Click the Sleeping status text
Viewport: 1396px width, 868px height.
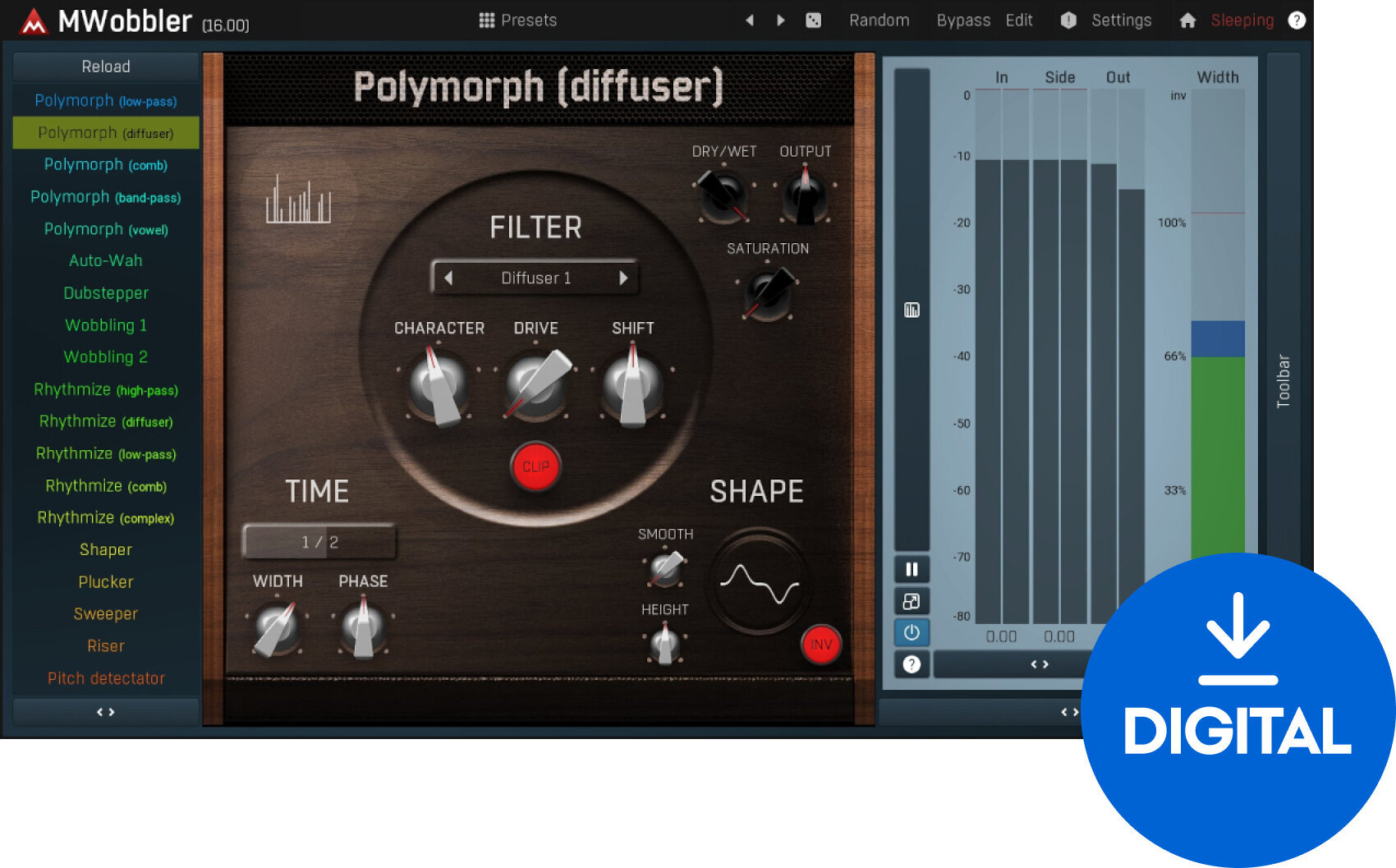(1241, 20)
